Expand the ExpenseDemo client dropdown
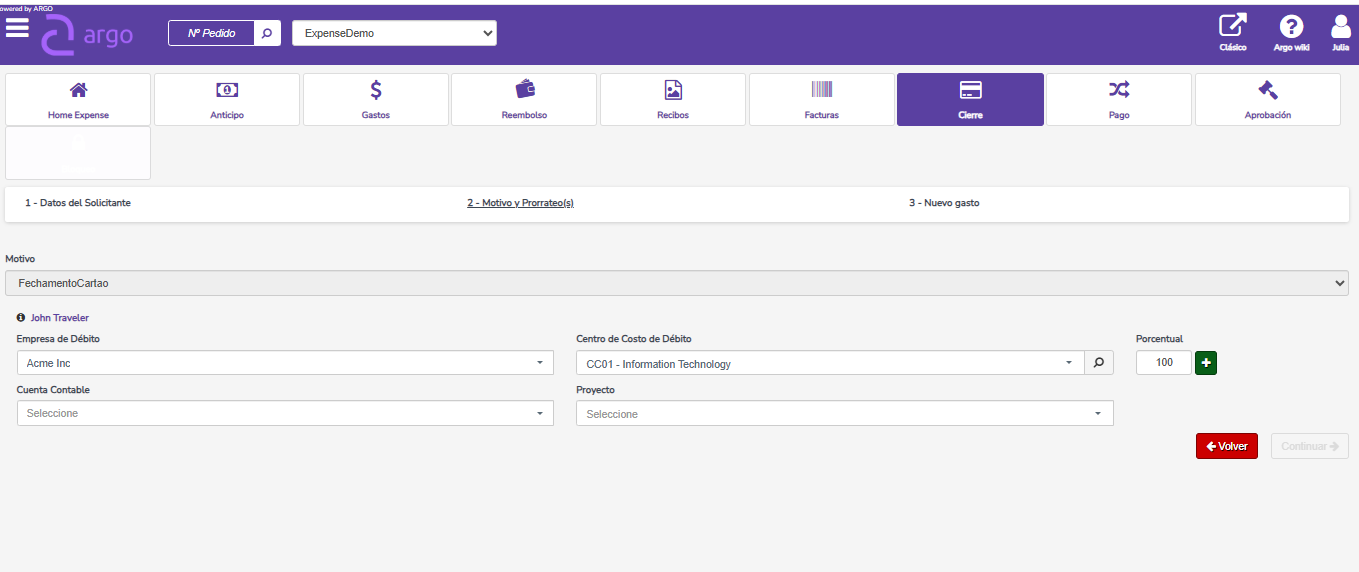Image resolution: width=1359 pixels, height=572 pixels. [394, 33]
